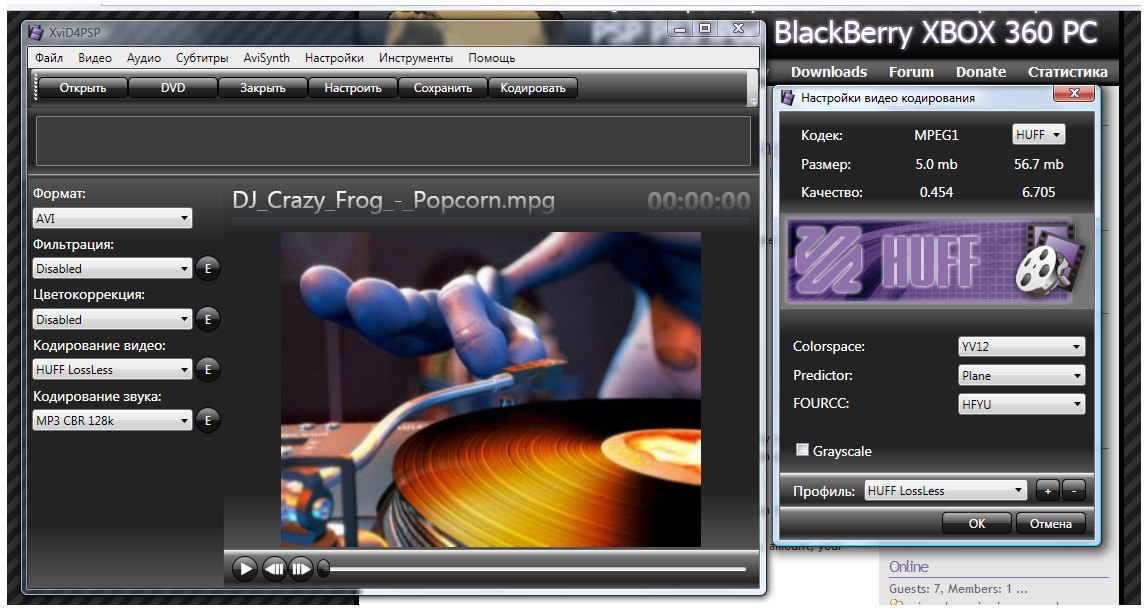Open the HUFF codec selector dropdown
This screenshot has width=1147, height=613.
coord(1038,135)
